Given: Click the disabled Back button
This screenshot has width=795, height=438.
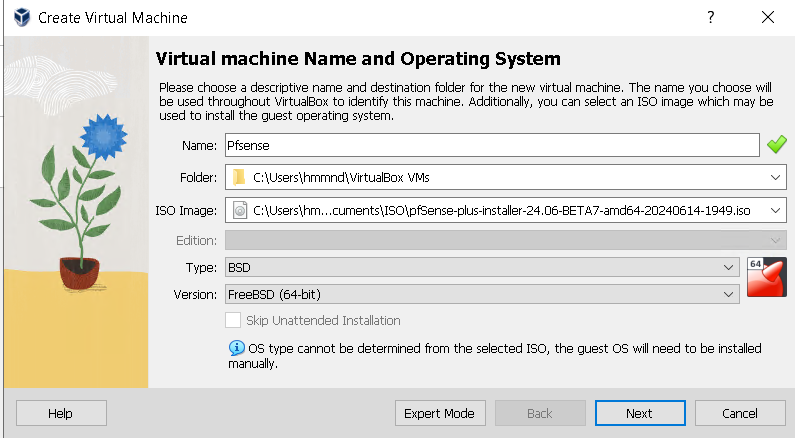Looking at the screenshot, I should (x=540, y=413).
